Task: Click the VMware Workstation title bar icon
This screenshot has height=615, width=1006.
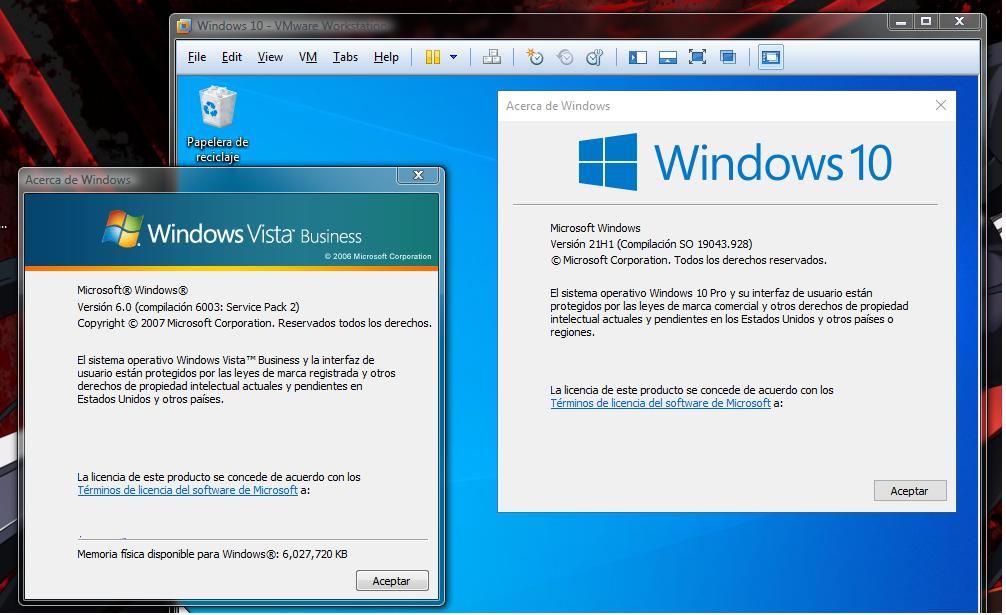Action: [x=184, y=26]
